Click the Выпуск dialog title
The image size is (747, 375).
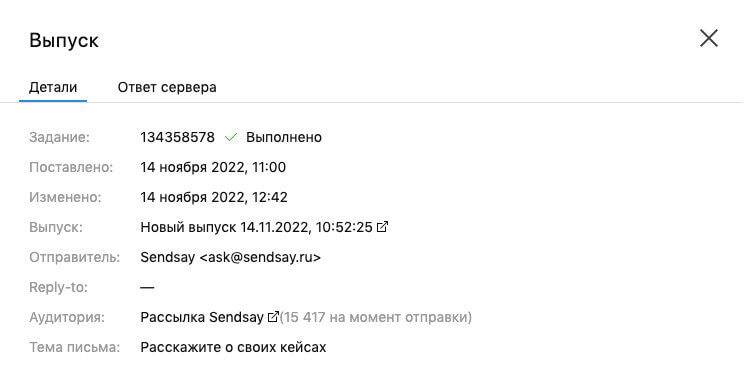[64, 41]
